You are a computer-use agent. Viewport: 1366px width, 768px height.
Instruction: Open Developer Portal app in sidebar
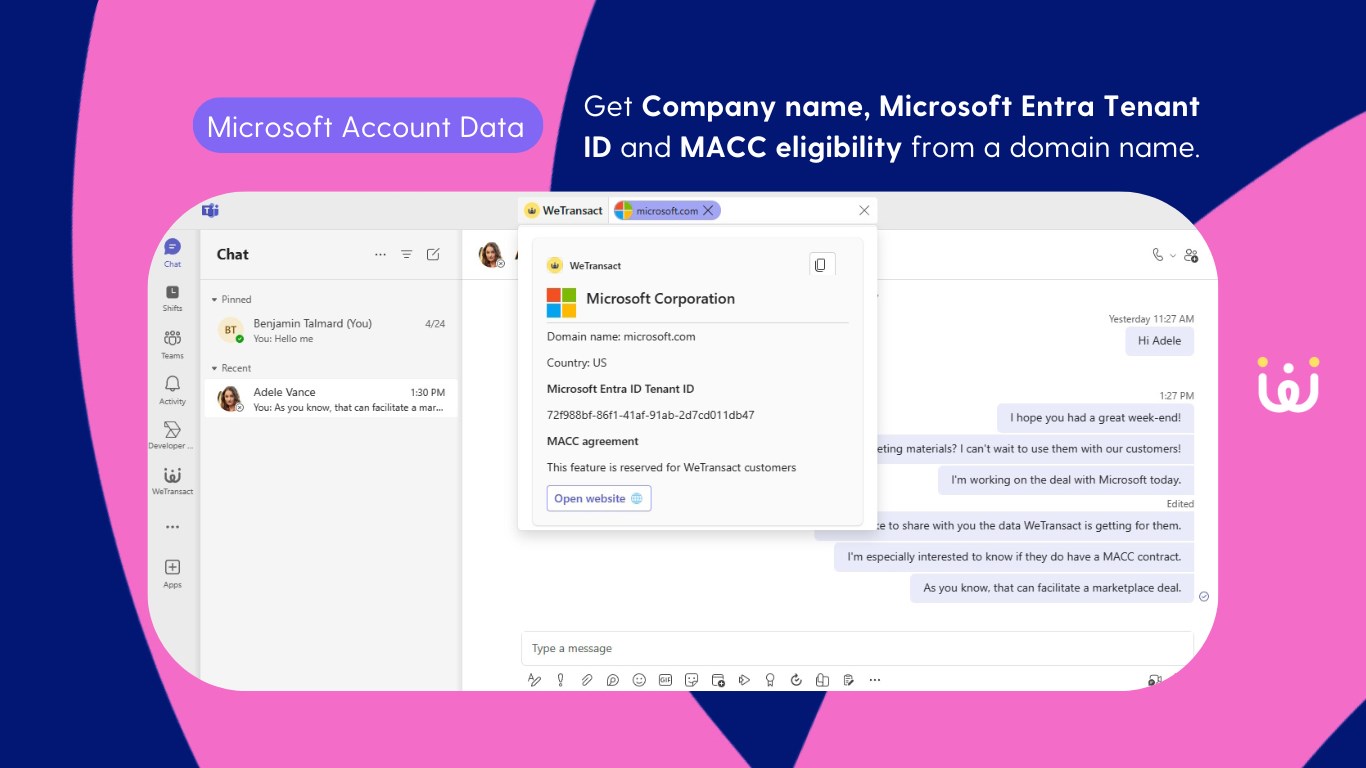(x=172, y=435)
